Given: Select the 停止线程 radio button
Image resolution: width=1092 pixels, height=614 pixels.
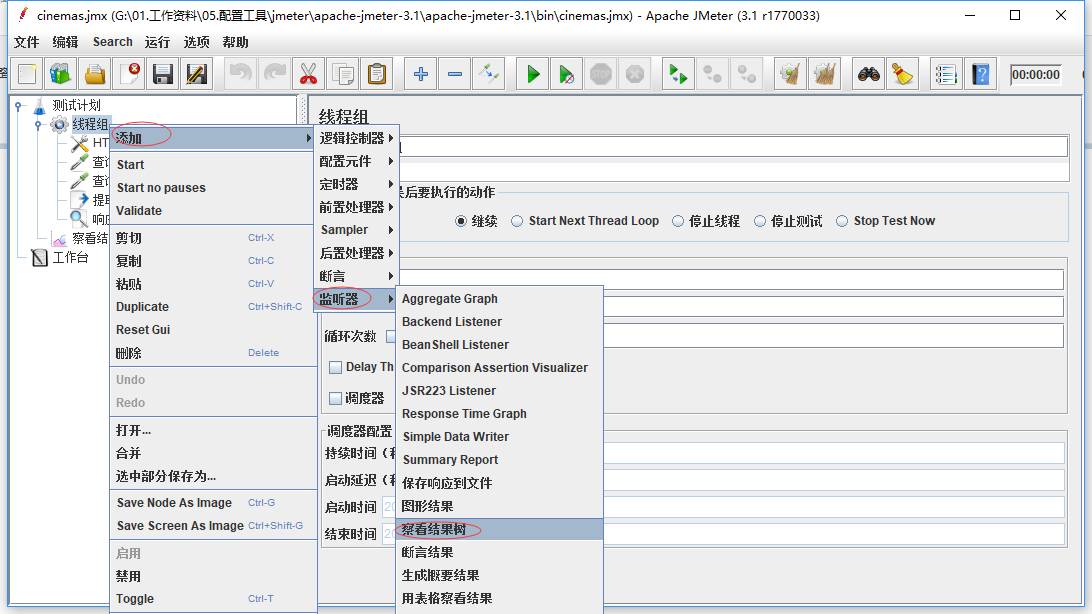Looking at the screenshot, I should click(x=678, y=221).
